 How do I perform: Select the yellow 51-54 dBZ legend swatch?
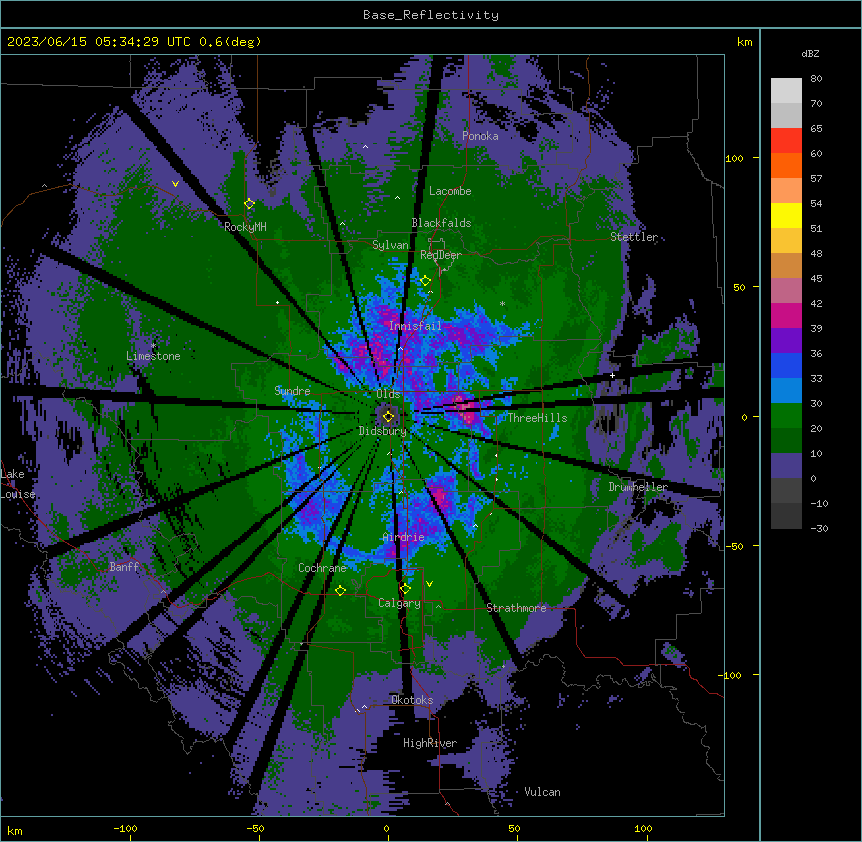pyautogui.click(x=786, y=215)
